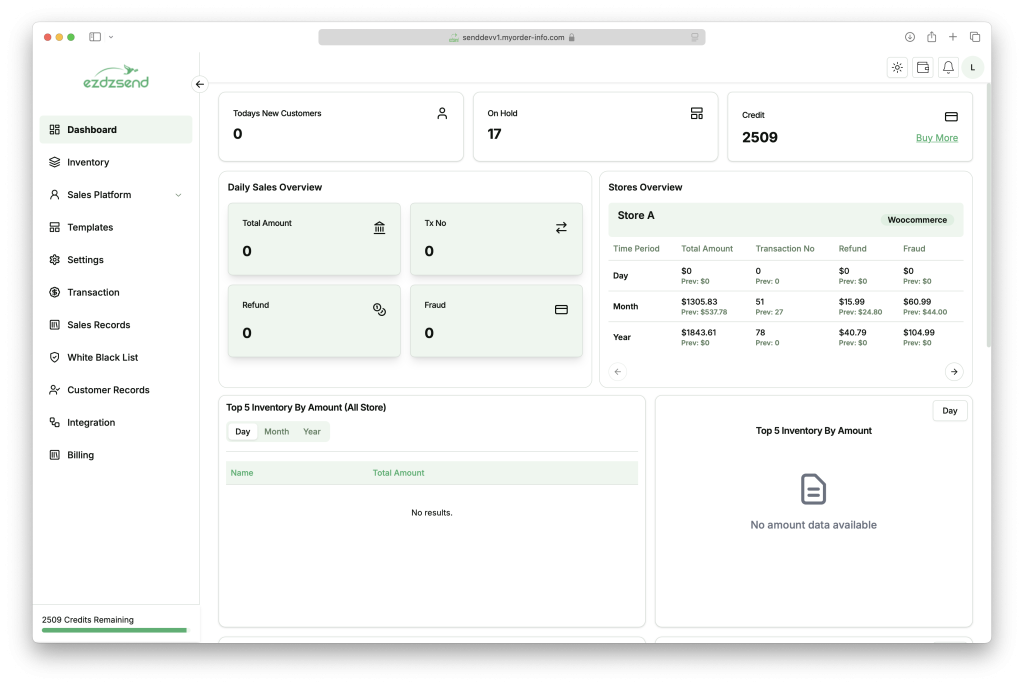Click the On Hold layout icon
Screen dimensions: 1024x686
[697, 114]
